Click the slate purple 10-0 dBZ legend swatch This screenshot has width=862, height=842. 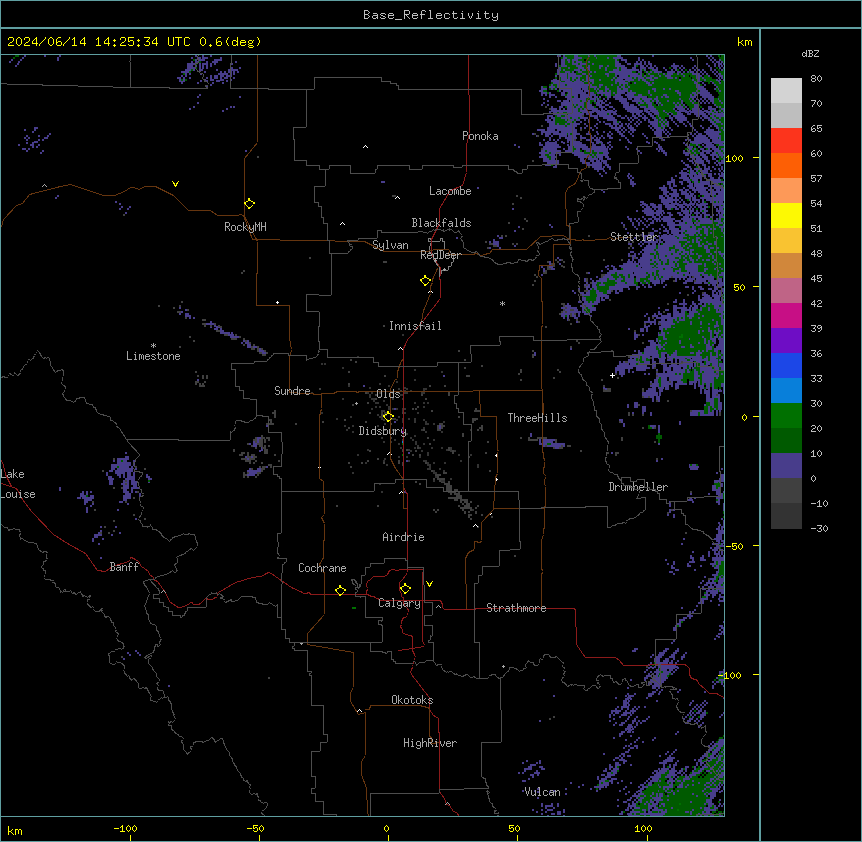point(786,466)
